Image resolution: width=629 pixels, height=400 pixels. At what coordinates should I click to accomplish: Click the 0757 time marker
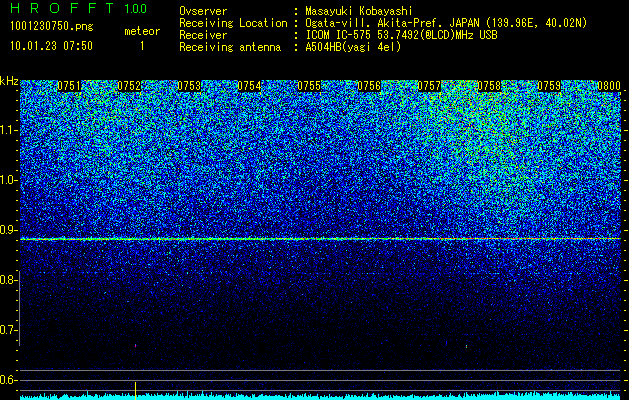pyautogui.click(x=429, y=86)
